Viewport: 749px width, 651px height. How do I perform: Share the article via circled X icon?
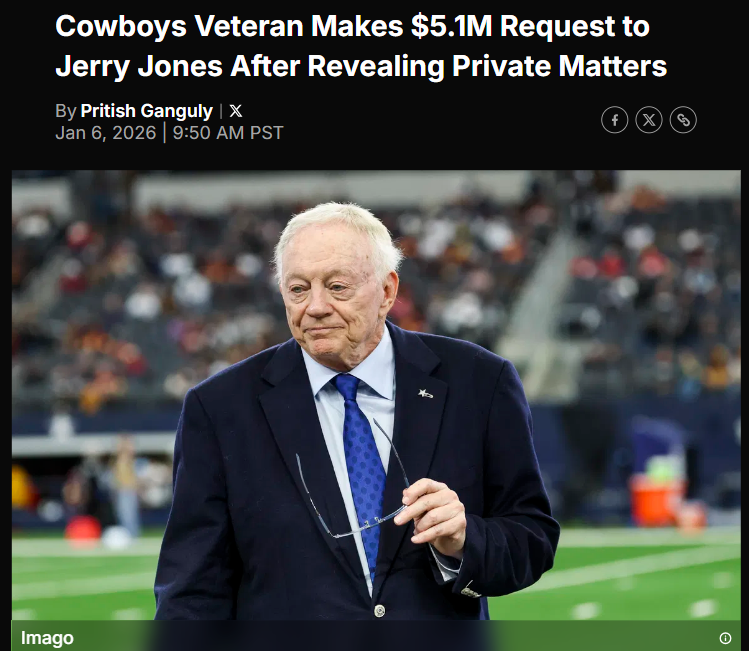click(649, 119)
